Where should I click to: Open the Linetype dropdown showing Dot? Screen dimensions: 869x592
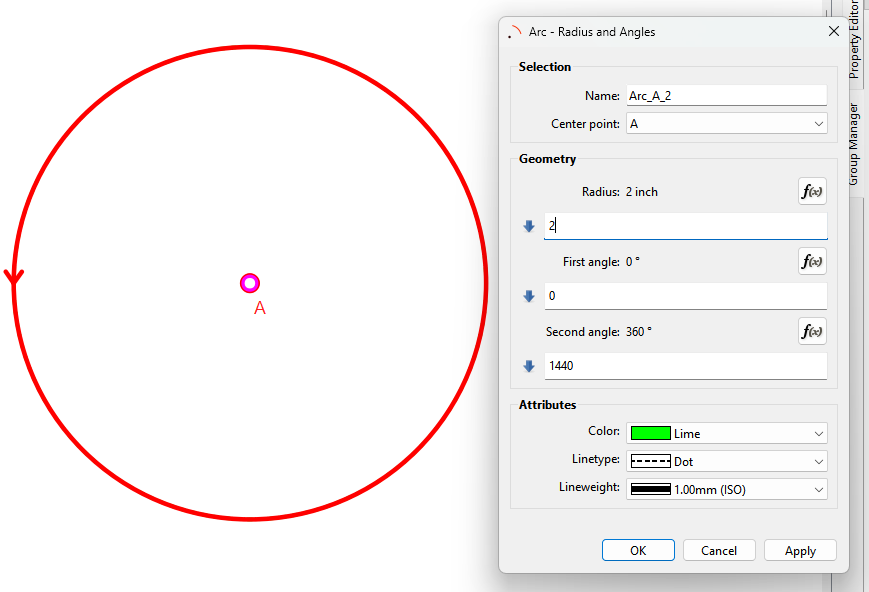point(727,461)
